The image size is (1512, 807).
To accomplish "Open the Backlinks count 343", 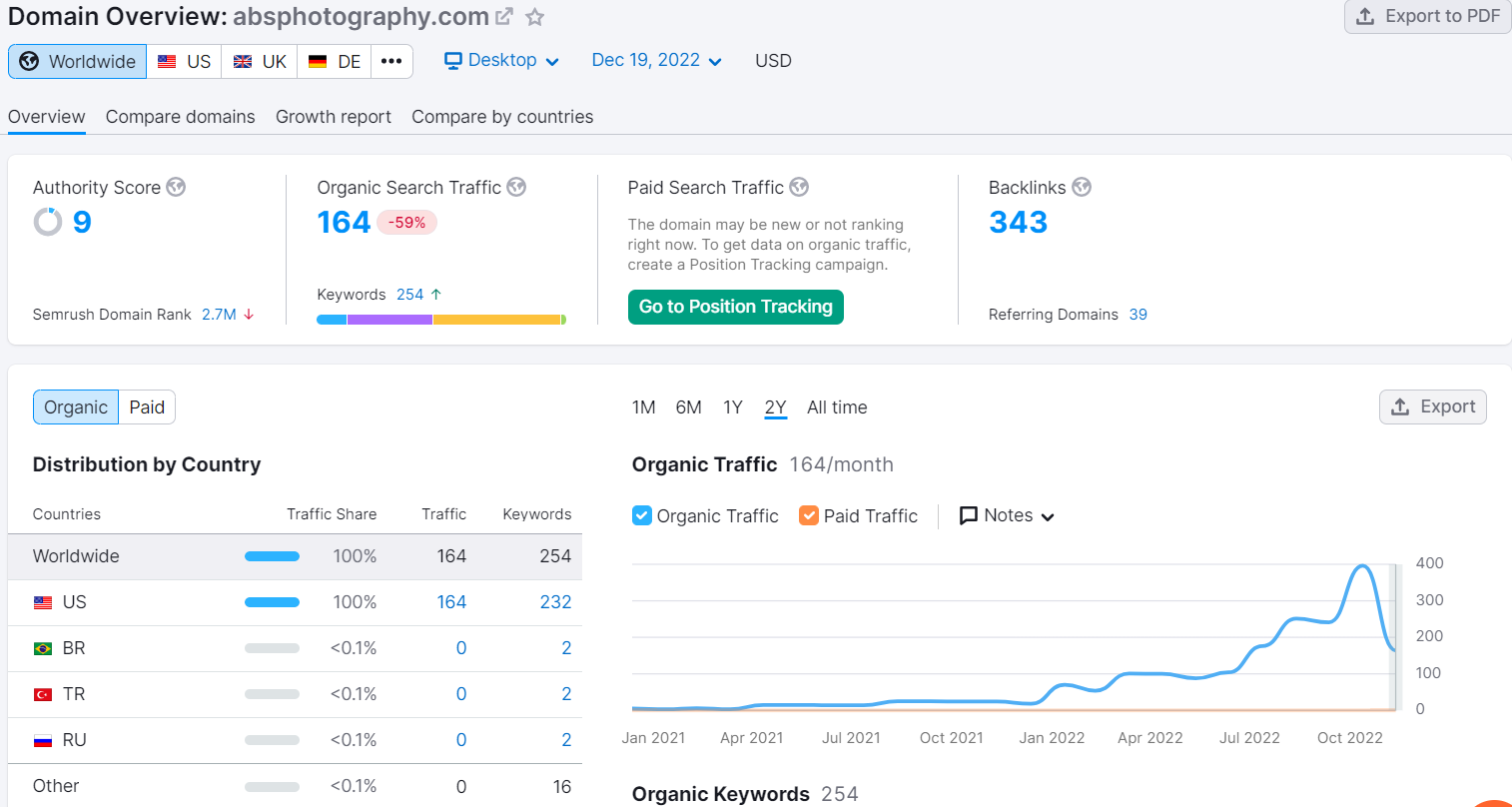I will 1018,222.
